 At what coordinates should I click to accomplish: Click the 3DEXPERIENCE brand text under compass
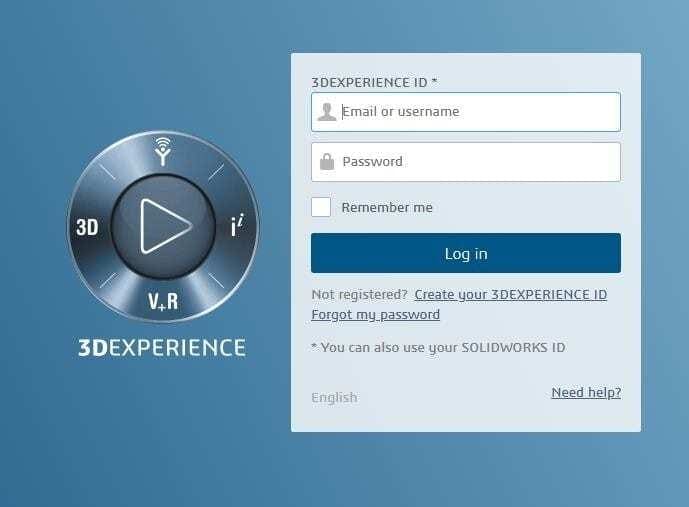[162, 348]
